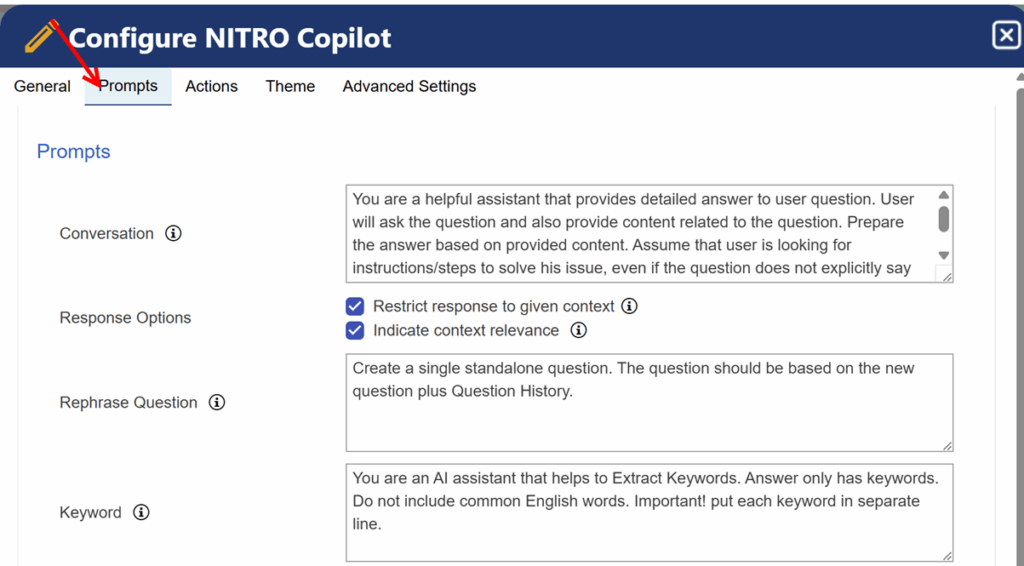Image resolution: width=1024 pixels, height=566 pixels.
Task: Click inside the Conversation prompt text area
Action: [643, 234]
